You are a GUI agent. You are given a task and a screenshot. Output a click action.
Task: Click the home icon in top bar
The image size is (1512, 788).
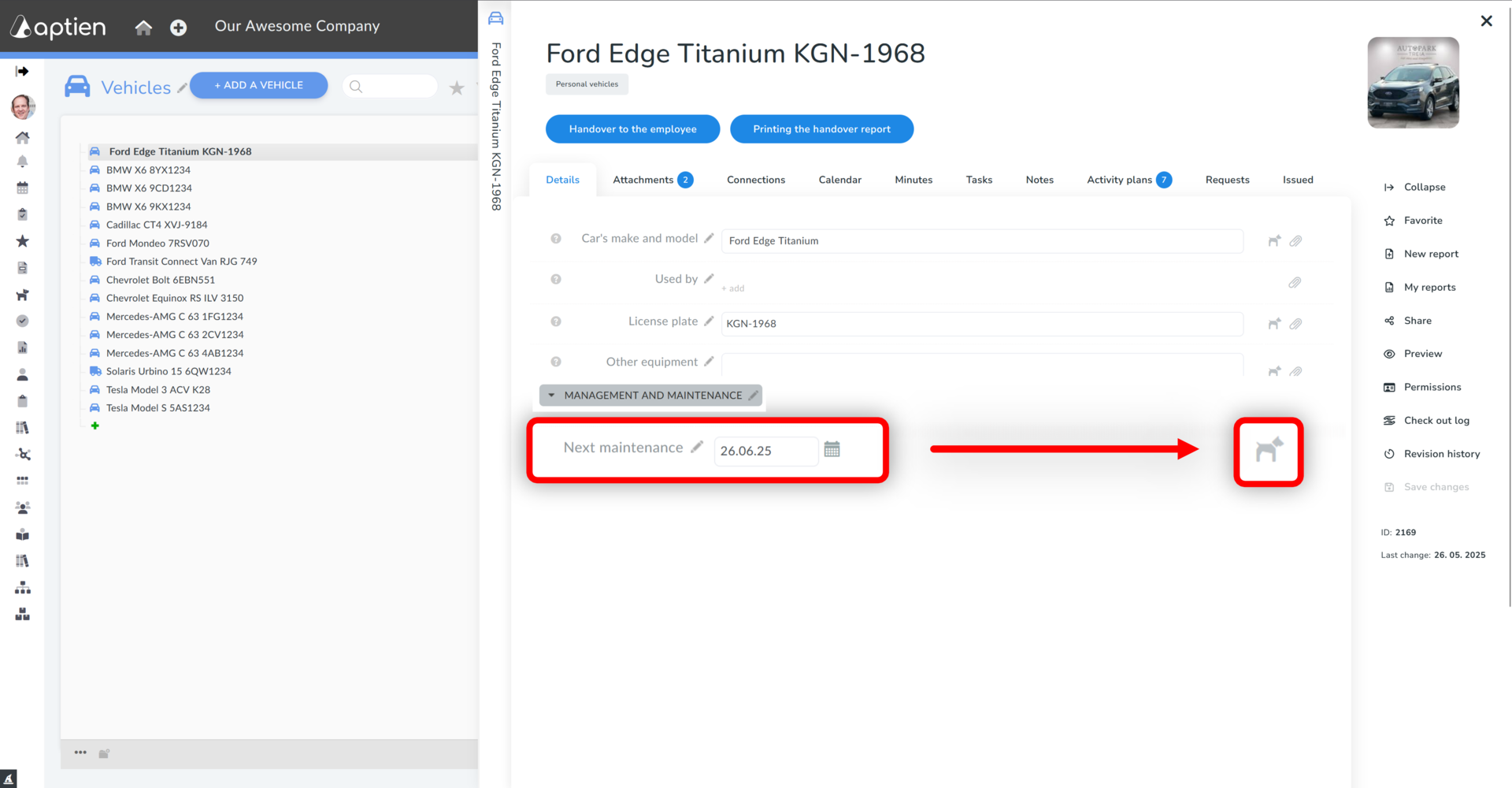(143, 28)
